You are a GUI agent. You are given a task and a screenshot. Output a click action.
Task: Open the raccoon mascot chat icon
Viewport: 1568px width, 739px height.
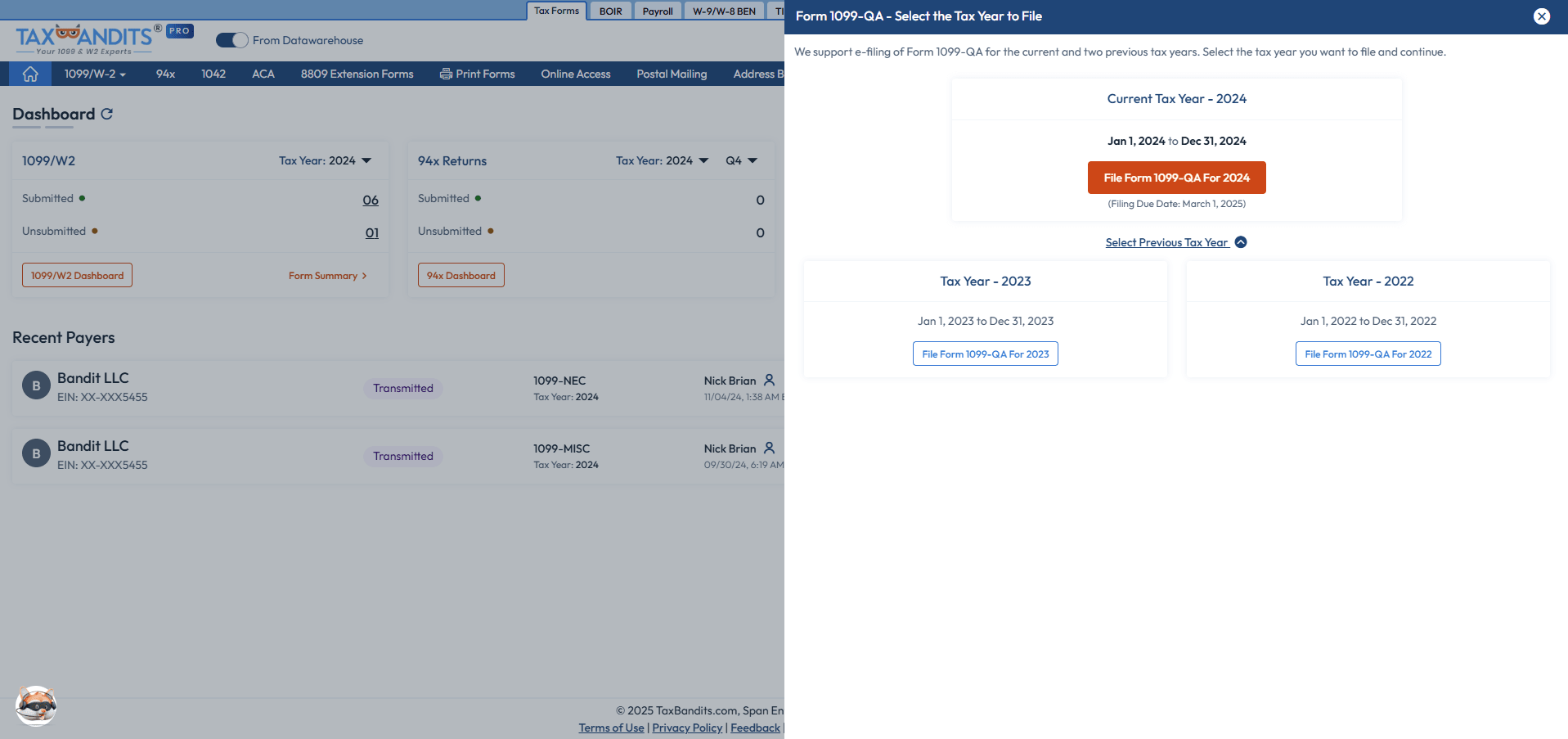pyautogui.click(x=36, y=705)
